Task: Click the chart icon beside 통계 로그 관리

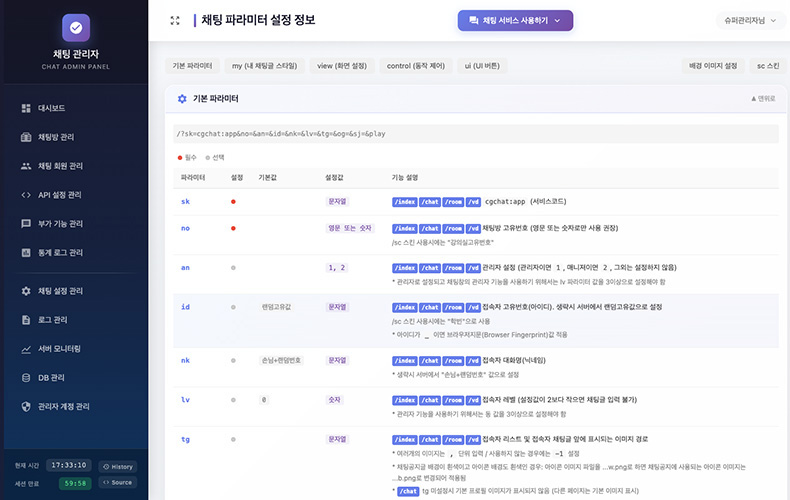Action: pyautogui.click(x=26, y=253)
